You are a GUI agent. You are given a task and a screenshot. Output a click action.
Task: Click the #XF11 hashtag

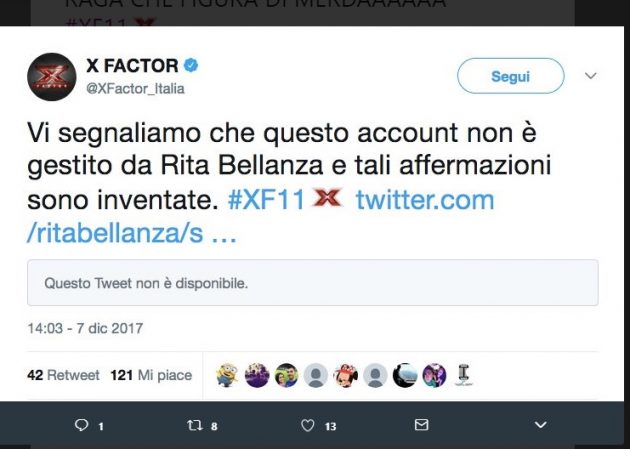[x=265, y=200]
